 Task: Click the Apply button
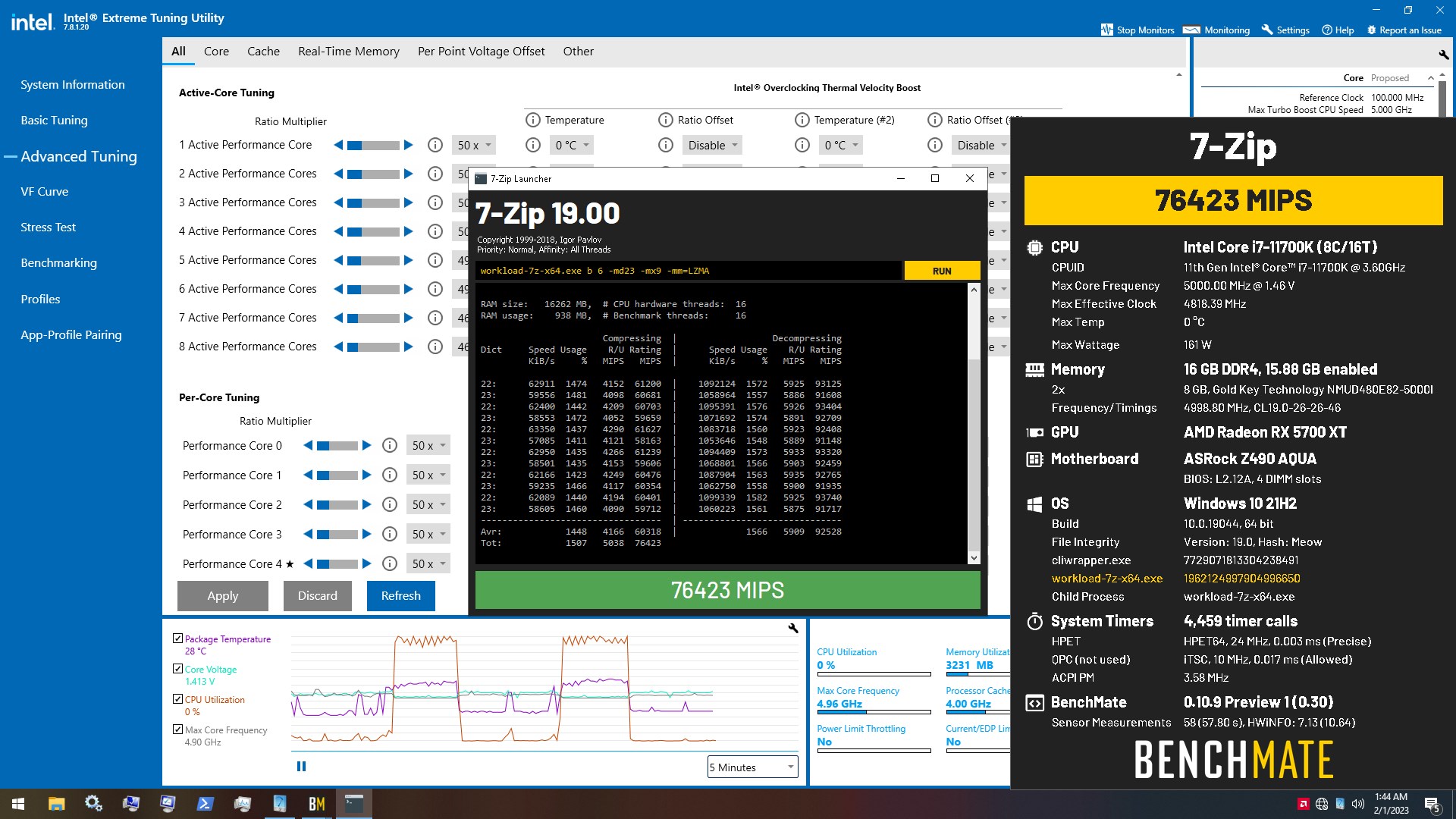click(x=223, y=596)
